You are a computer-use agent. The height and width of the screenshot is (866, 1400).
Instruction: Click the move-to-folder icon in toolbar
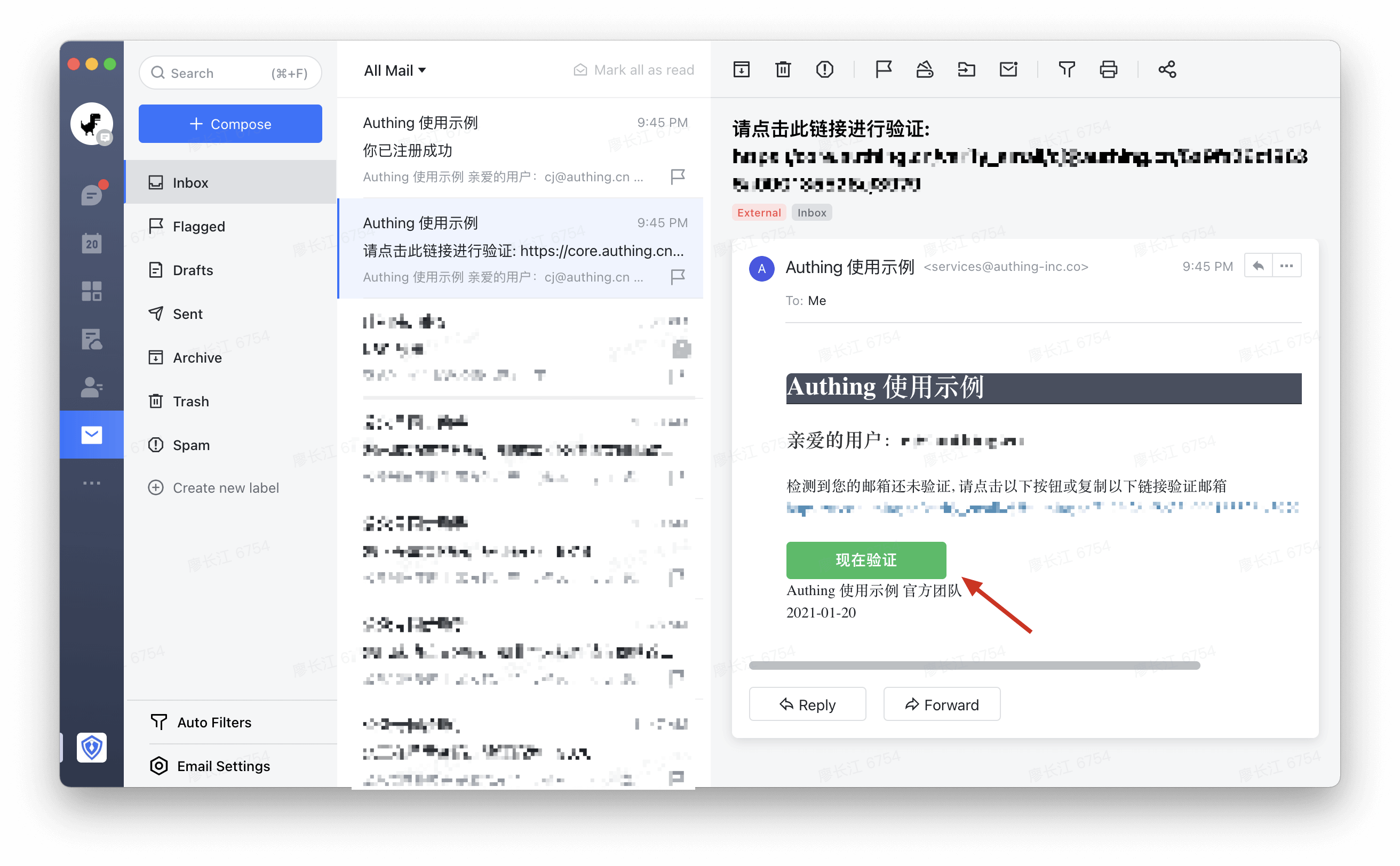[966, 70]
